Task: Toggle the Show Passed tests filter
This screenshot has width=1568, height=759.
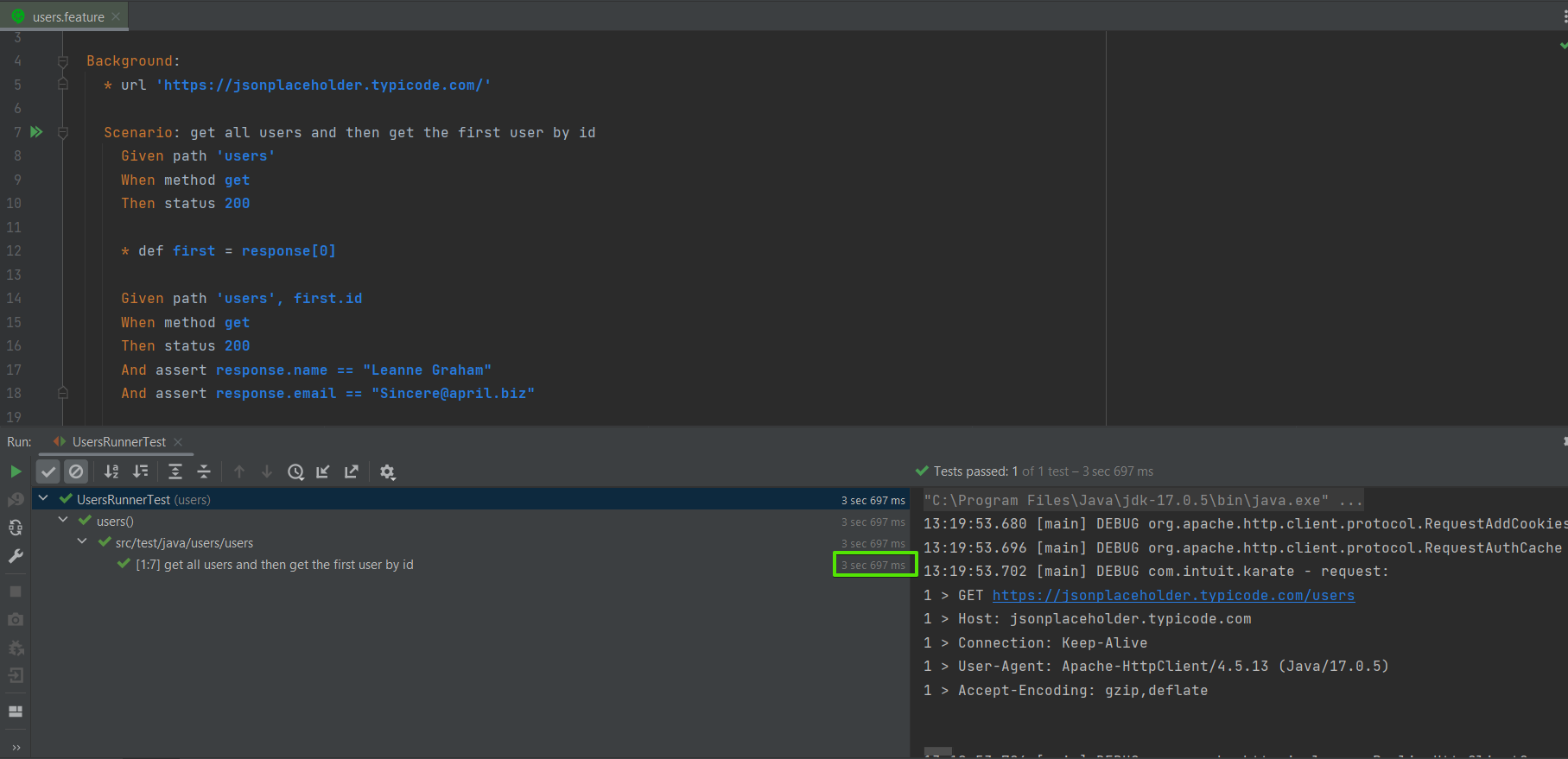Action: tap(48, 471)
